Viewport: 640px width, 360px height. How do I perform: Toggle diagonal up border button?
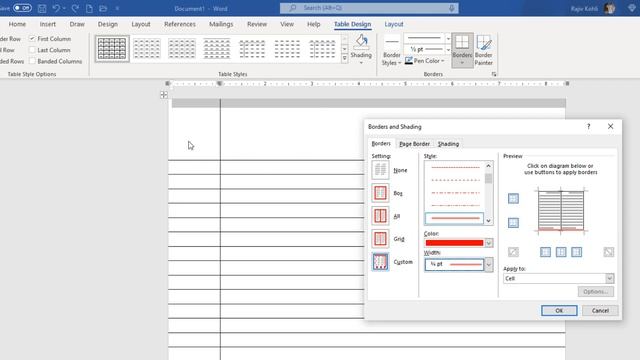click(x=513, y=252)
